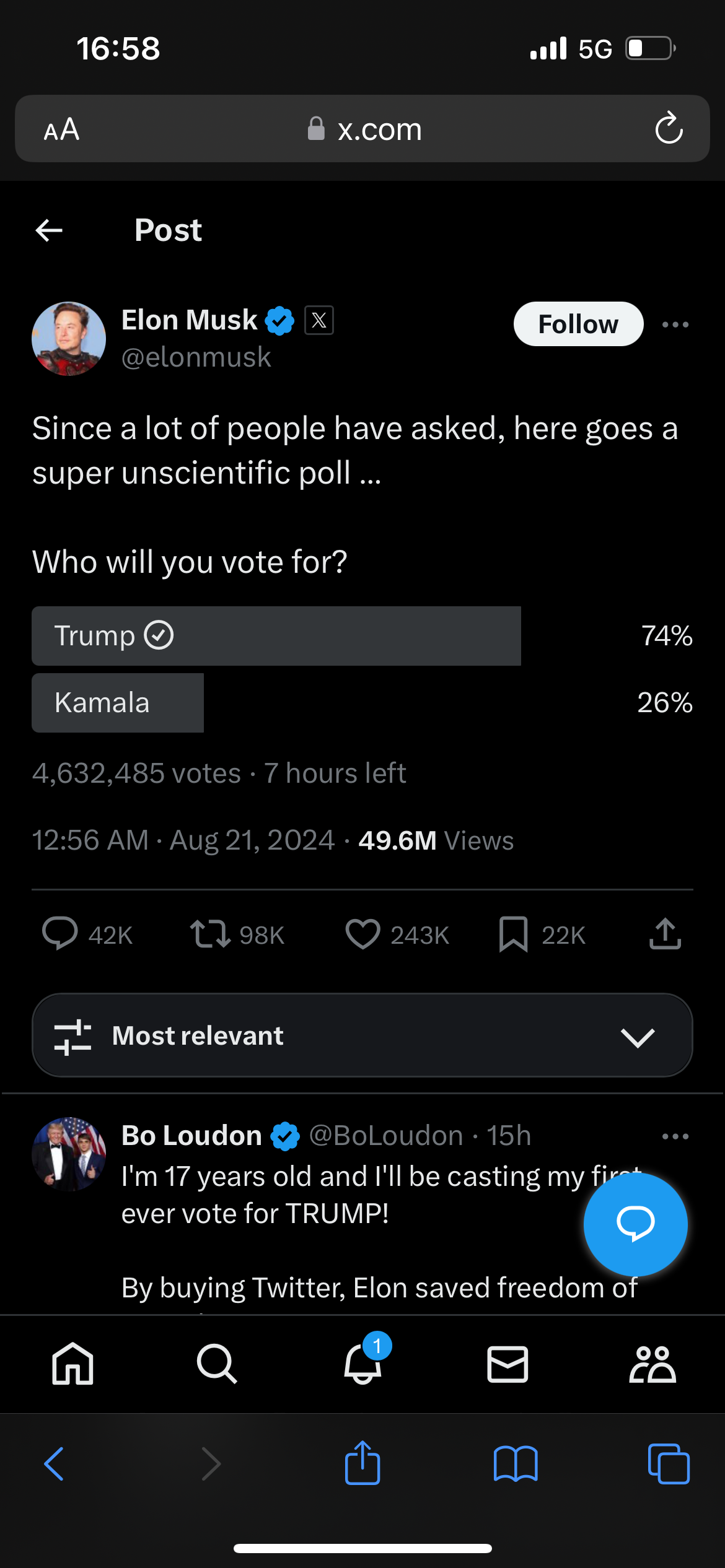
Task: Go to the Home tab
Action: point(73,1364)
